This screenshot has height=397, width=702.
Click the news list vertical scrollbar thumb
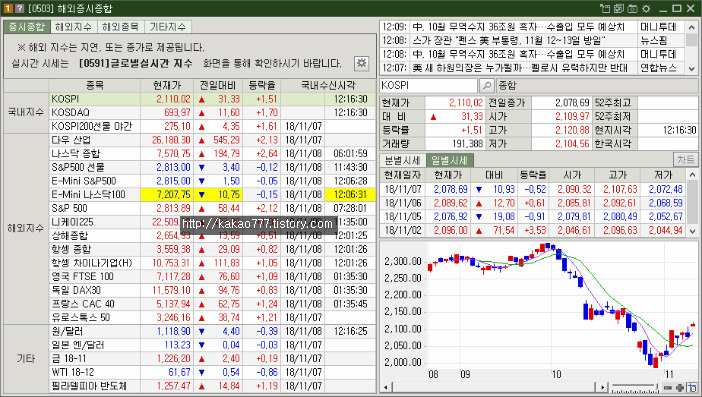tap(692, 40)
